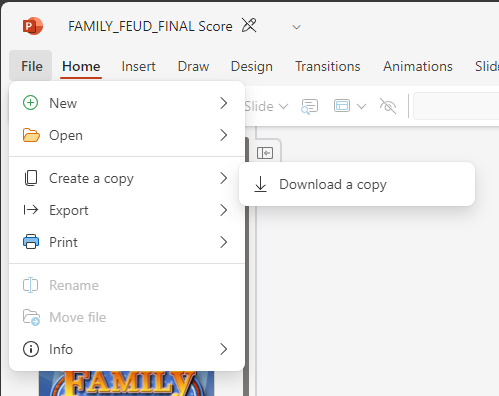This screenshot has width=499, height=396.
Task: Click the Download a copy arrow icon
Action: tap(260, 184)
